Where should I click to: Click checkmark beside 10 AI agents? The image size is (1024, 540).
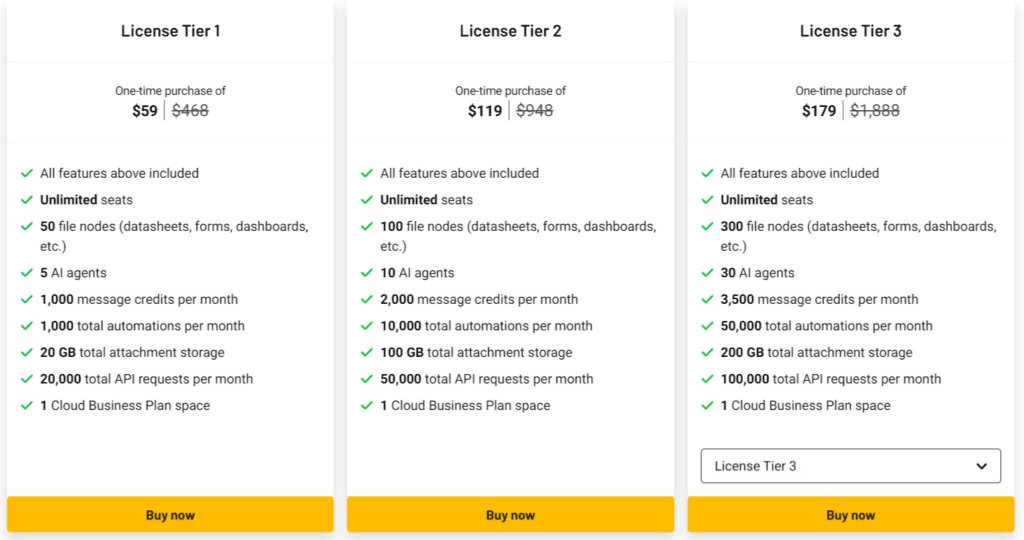367,273
